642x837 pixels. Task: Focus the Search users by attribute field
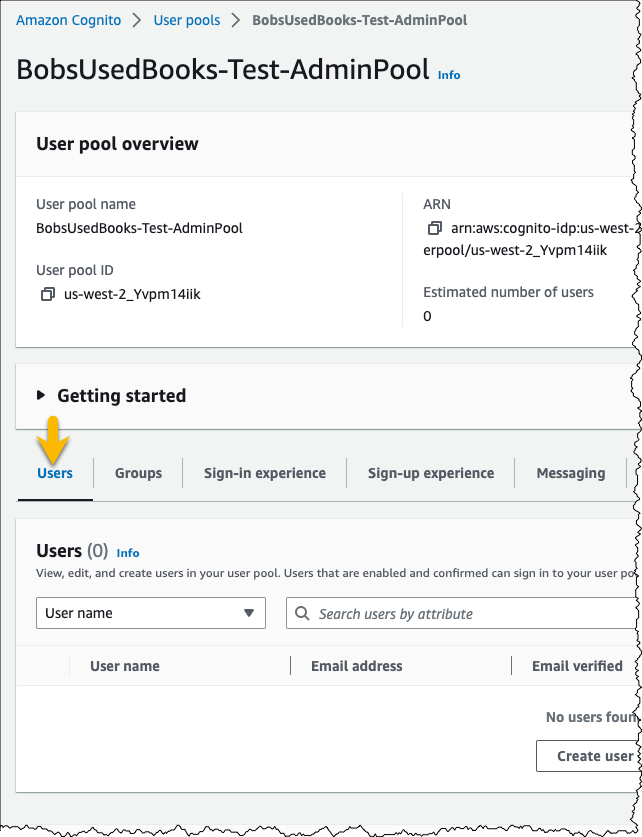point(463,613)
